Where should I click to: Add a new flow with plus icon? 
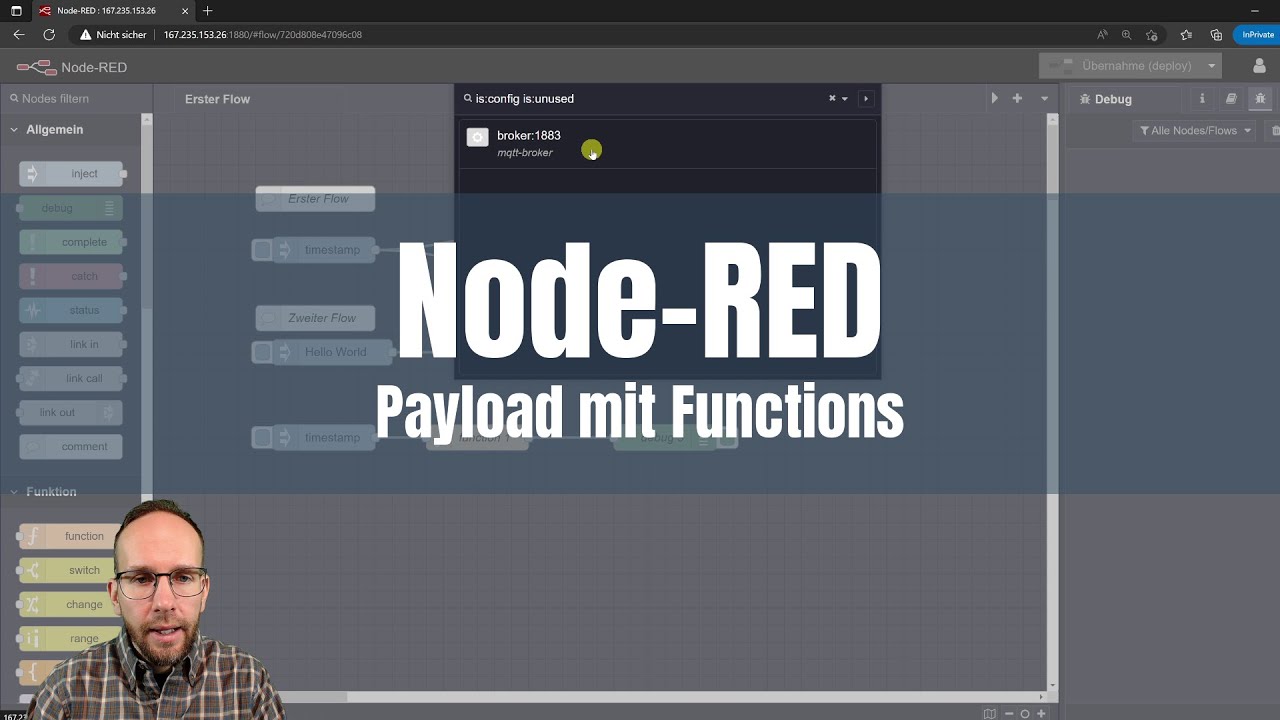[x=1017, y=98]
